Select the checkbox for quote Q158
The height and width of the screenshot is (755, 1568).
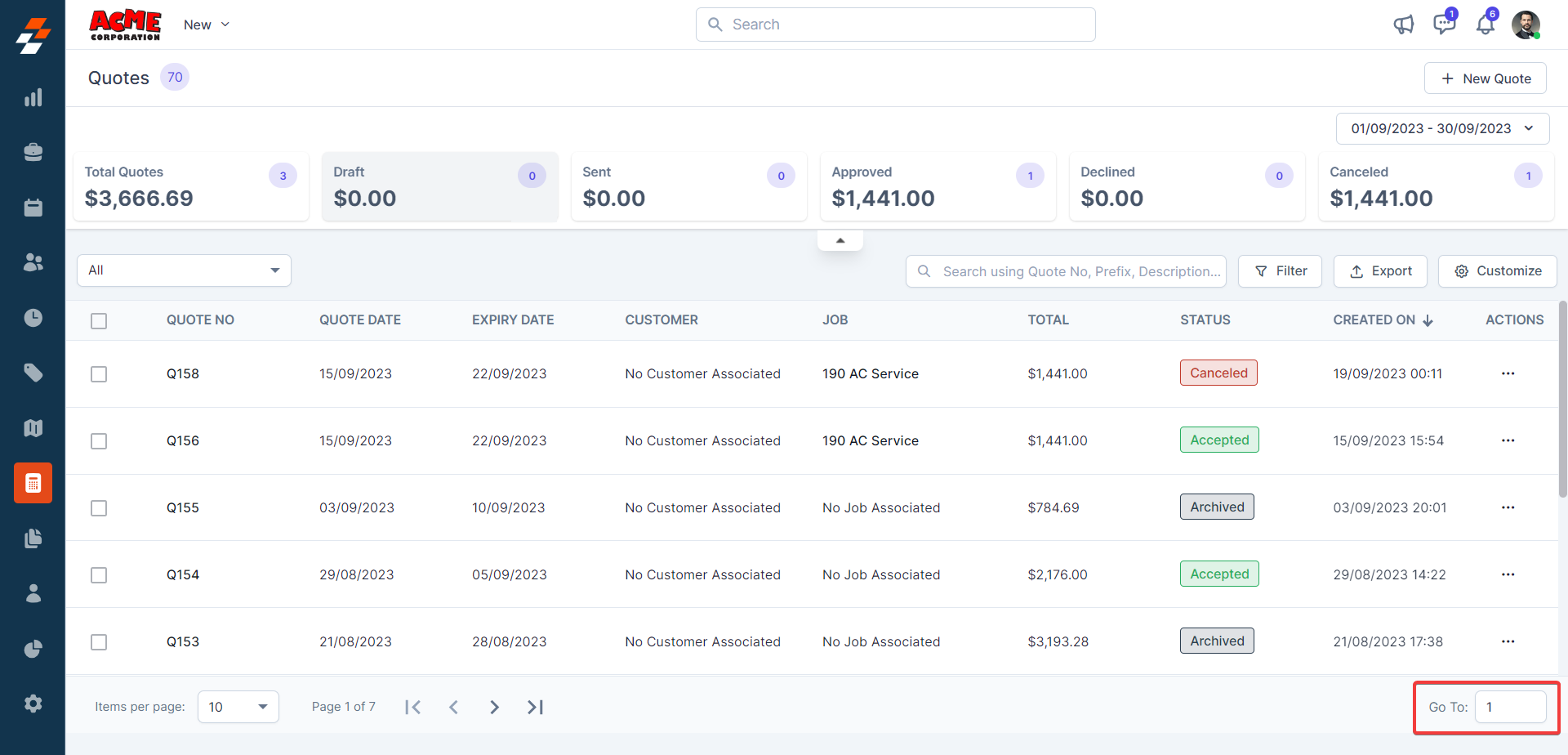coord(99,374)
